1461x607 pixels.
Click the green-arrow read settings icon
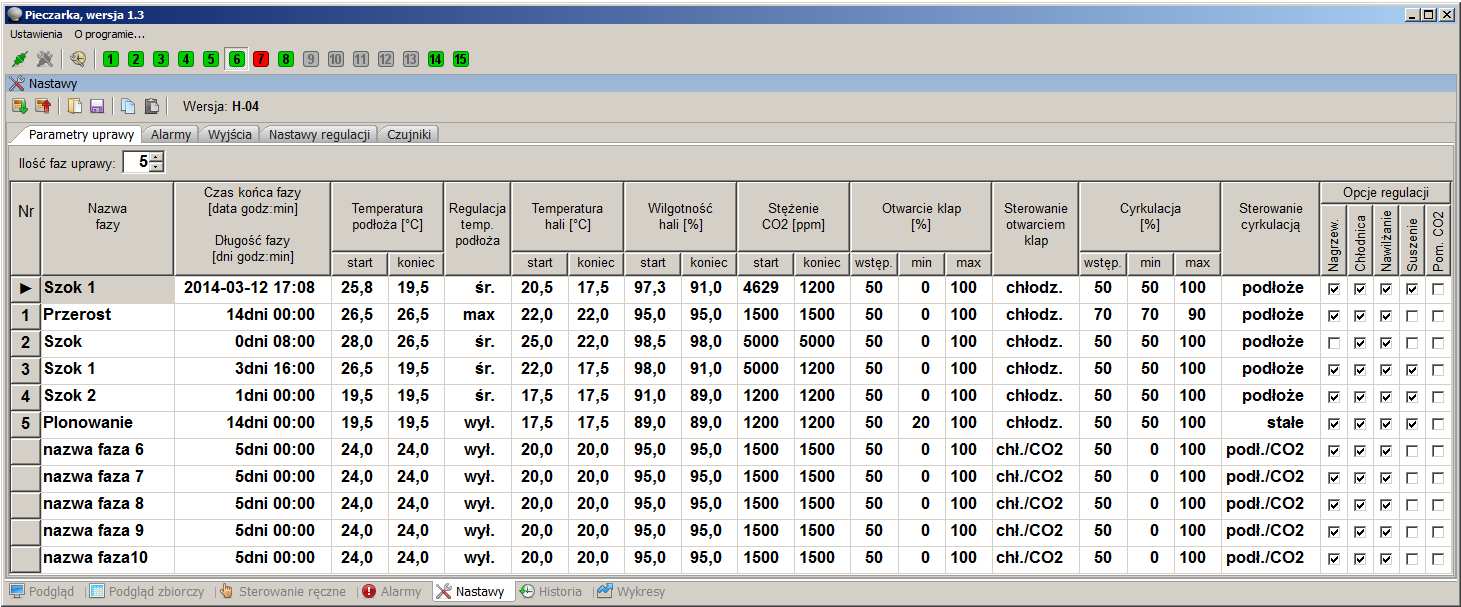(x=19, y=106)
